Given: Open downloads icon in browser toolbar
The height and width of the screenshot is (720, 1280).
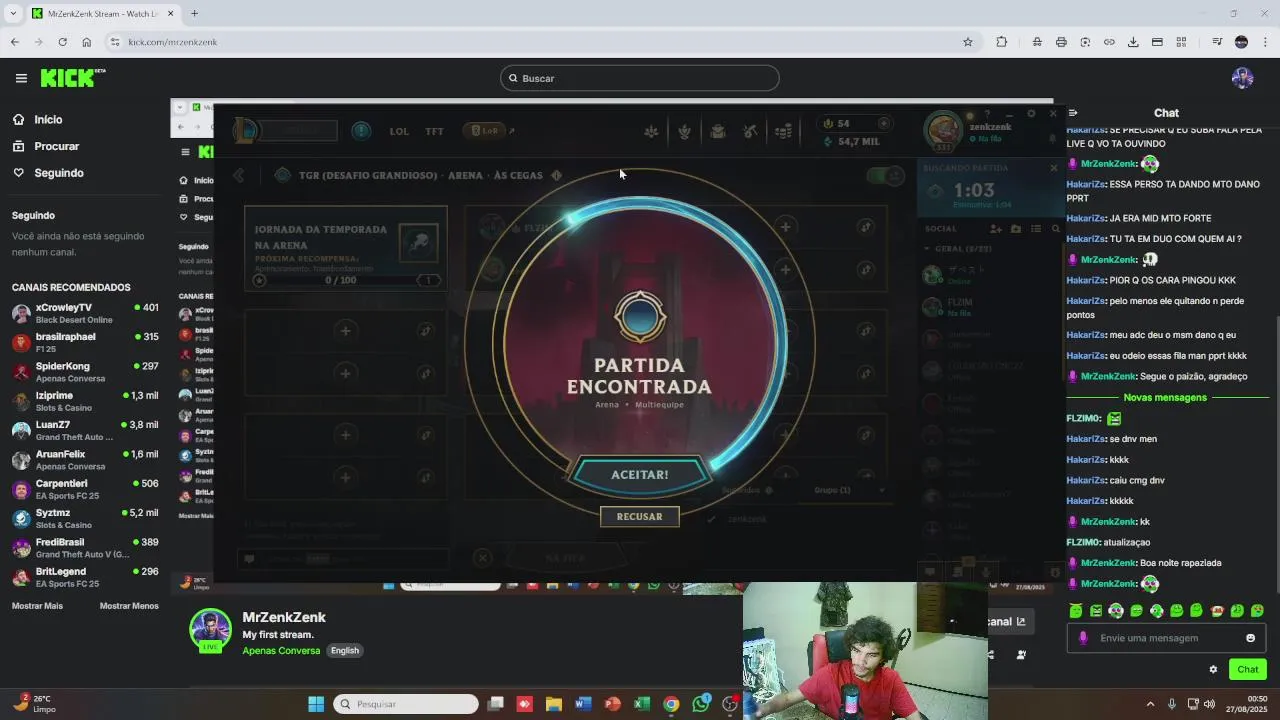Looking at the screenshot, I should pos(1133,42).
